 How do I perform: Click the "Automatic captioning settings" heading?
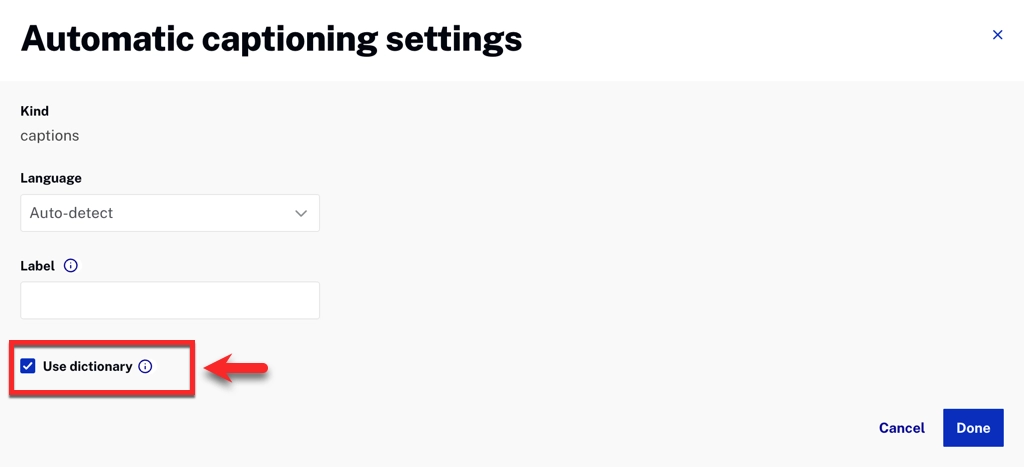click(271, 39)
